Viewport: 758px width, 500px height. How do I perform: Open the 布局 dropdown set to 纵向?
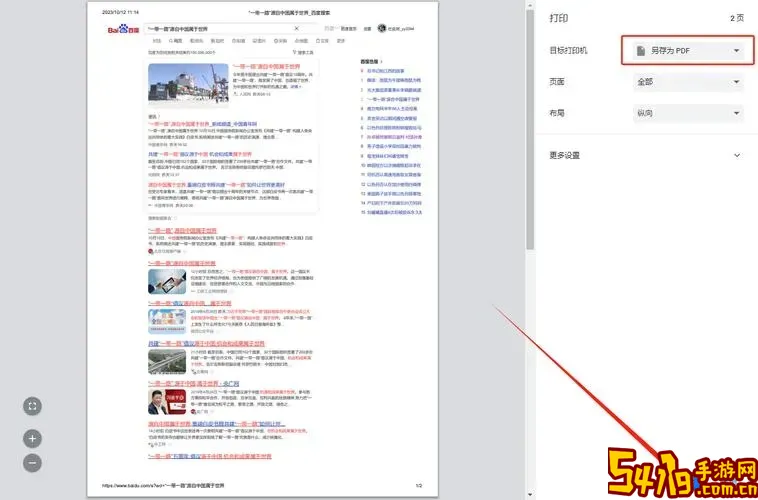tap(688, 113)
